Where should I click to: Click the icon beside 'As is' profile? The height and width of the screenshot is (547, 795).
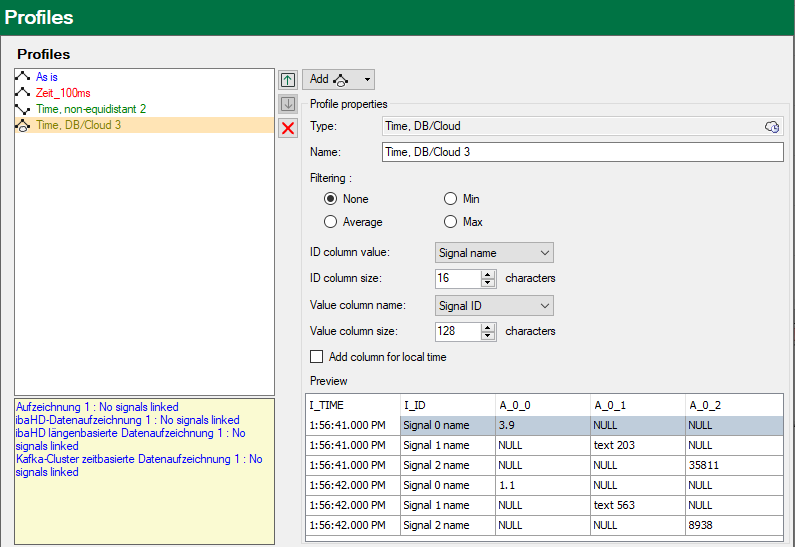24,76
